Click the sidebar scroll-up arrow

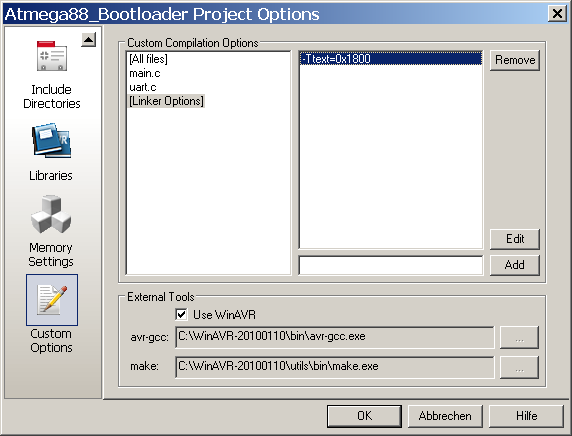pos(88,39)
